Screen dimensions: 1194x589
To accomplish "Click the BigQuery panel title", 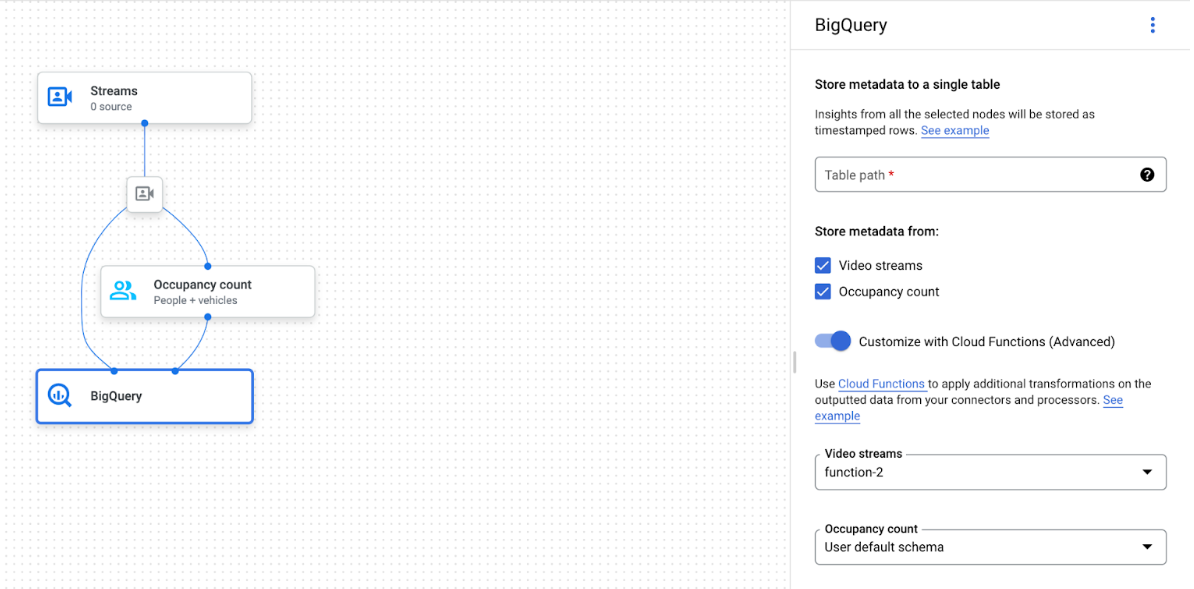I will (851, 24).
